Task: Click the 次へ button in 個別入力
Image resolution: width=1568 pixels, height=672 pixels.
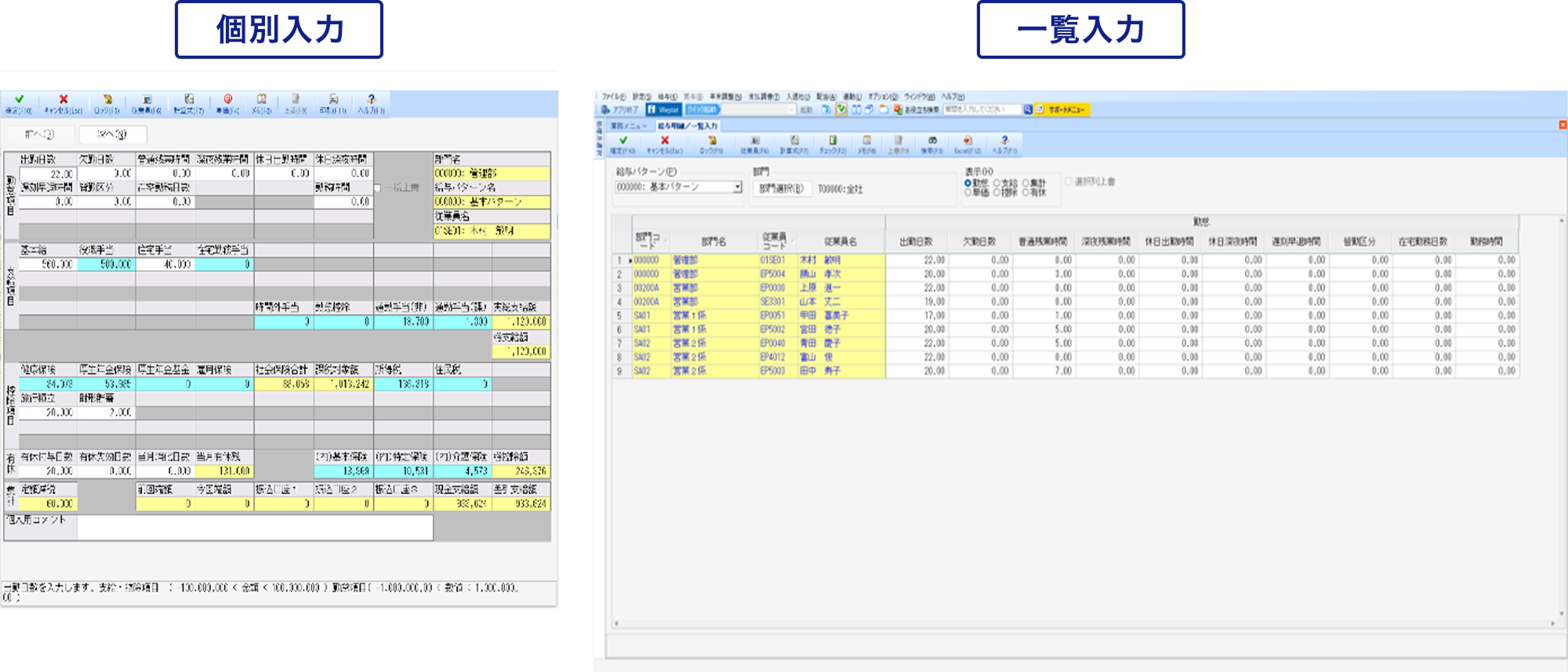Action: [111, 135]
